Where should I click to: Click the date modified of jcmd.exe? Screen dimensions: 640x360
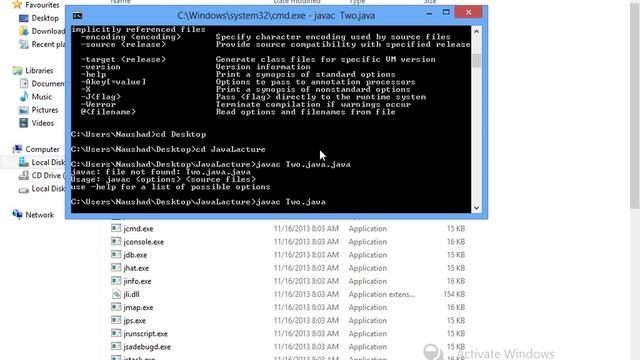pyautogui.click(x=306, y=229)
